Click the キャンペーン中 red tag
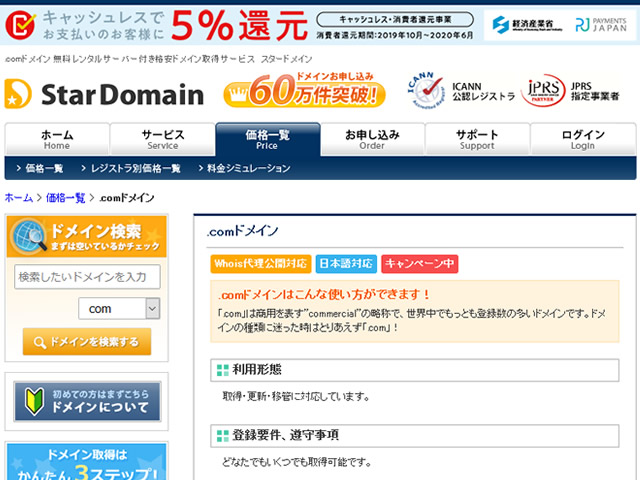The height and width of the screenshot is (480, 640). pos(420,264)
